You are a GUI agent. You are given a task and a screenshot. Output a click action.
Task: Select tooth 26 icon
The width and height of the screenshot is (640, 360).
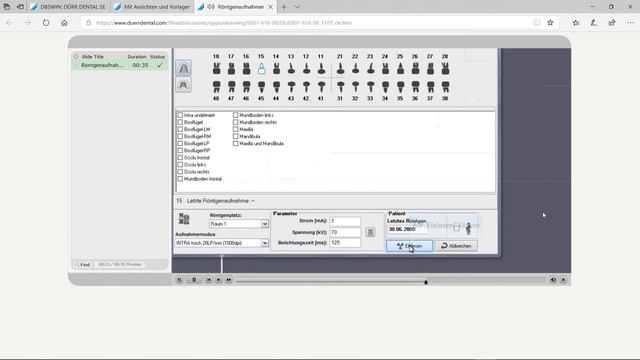click(415, 69)
